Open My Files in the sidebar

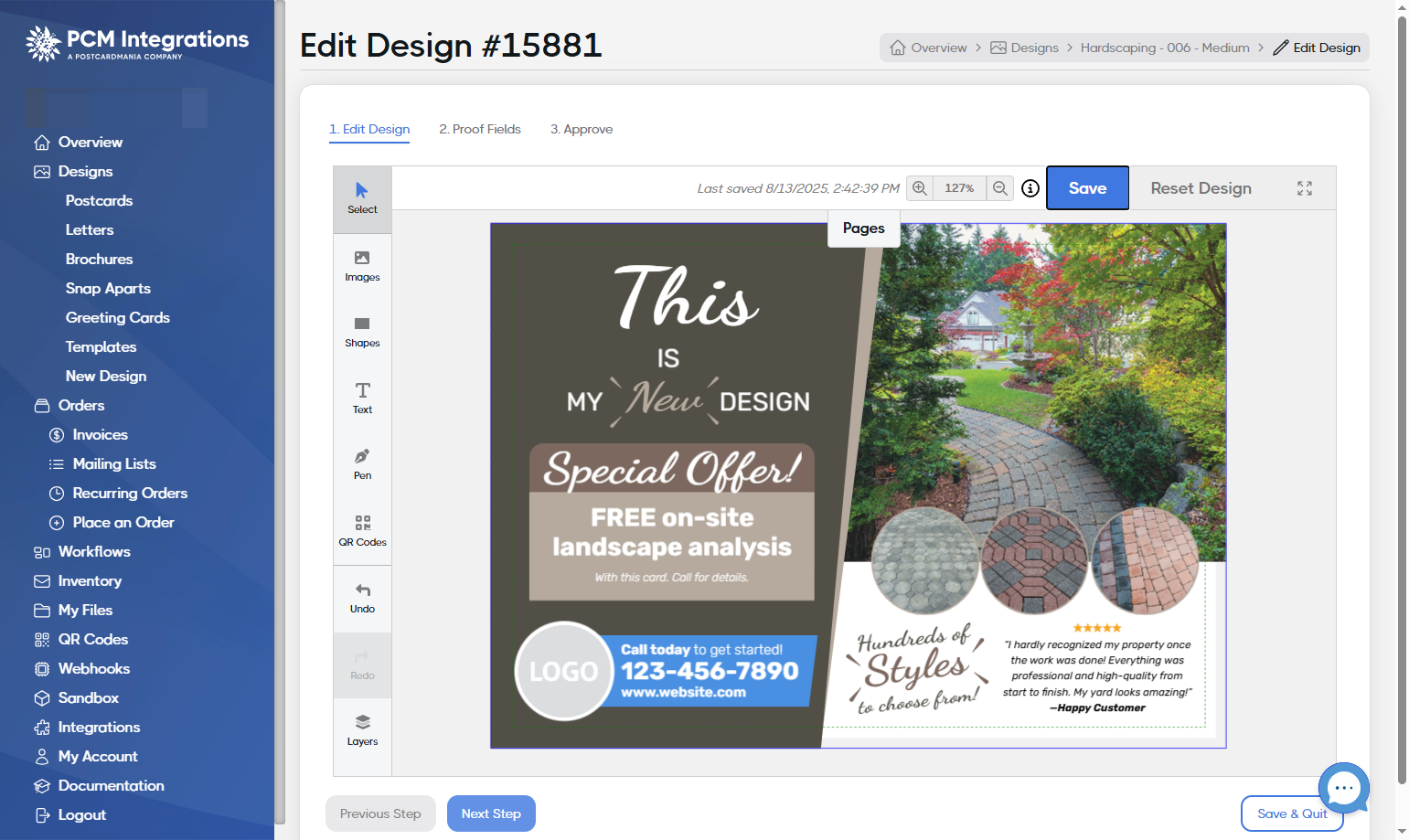pos(73,610)
